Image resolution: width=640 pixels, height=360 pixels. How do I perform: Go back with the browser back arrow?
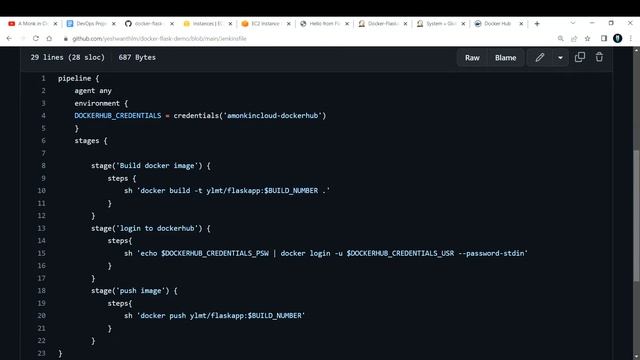point(9,38)
